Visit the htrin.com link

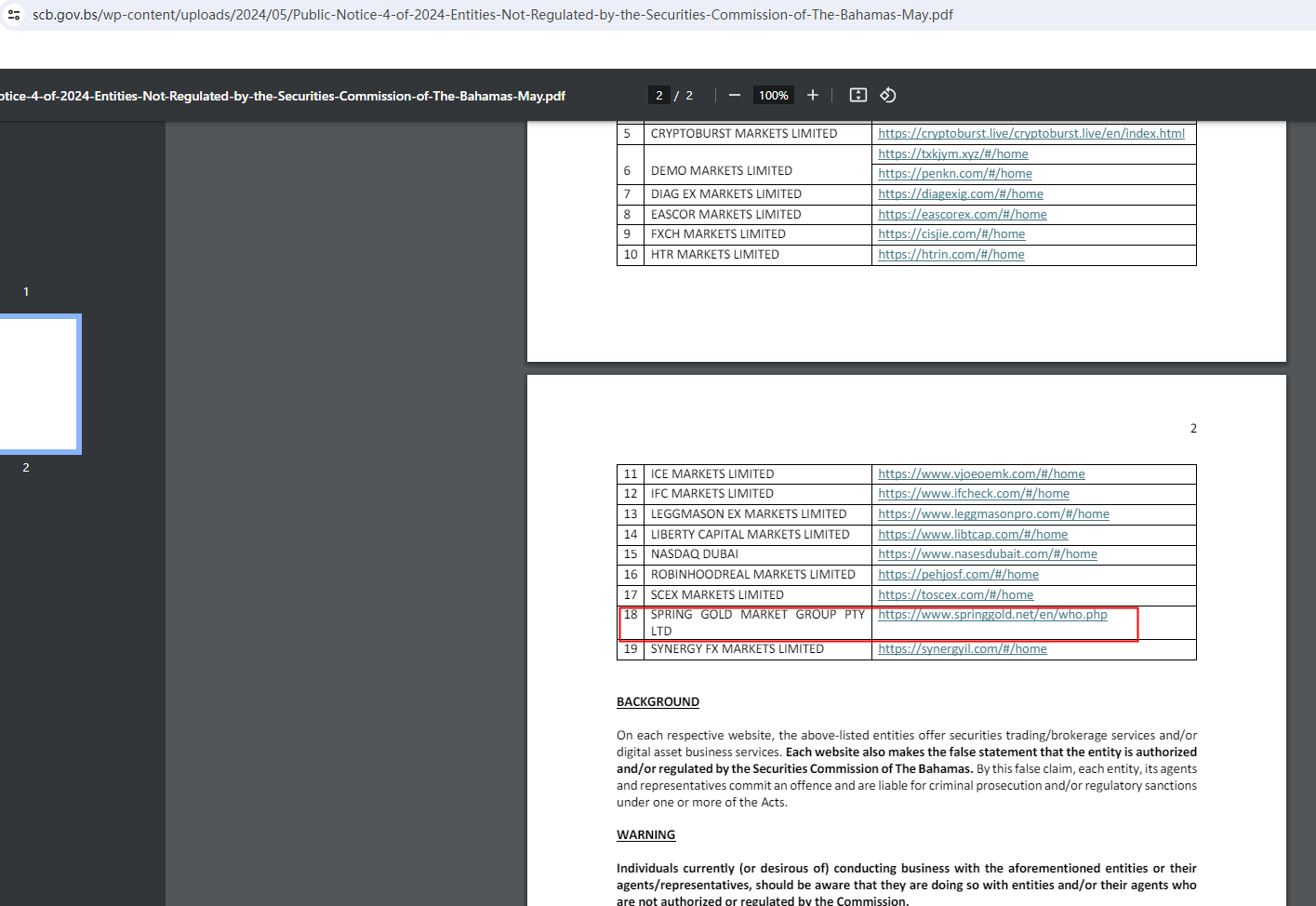click(x=951, y=255)
